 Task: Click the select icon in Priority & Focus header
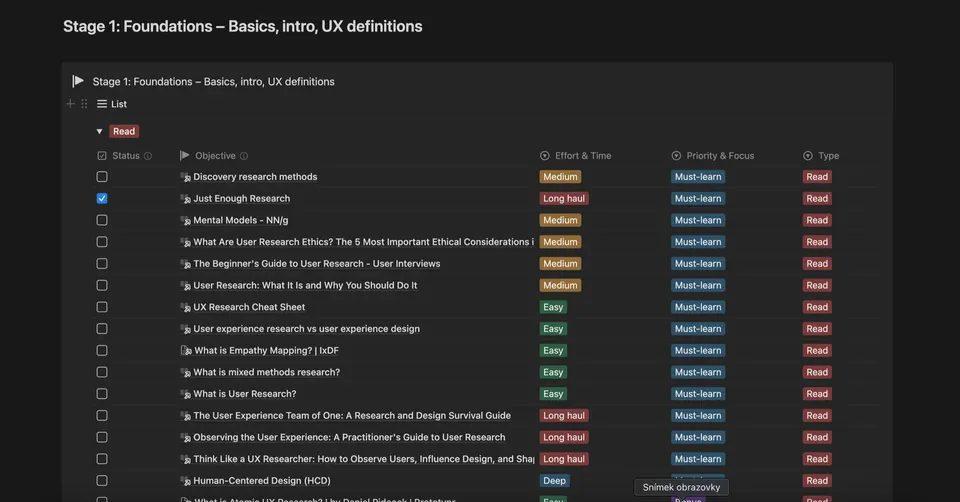676,156
